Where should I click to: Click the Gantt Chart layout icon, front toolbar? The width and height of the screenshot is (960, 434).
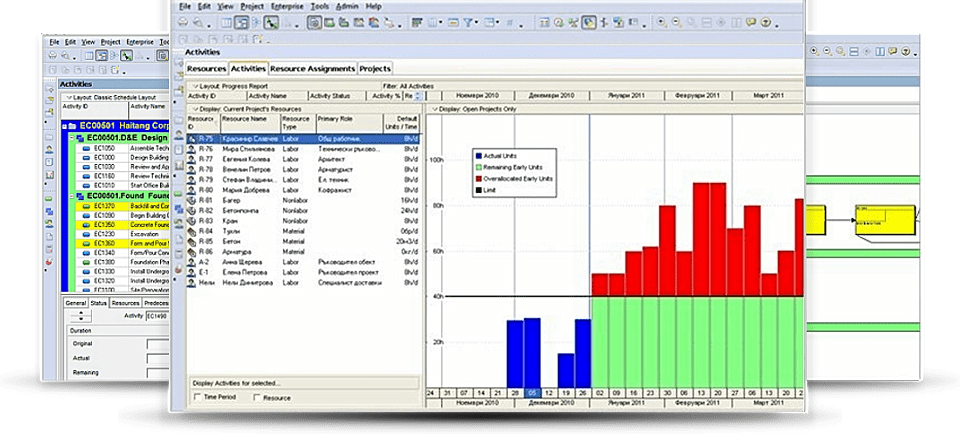(226, 23)
